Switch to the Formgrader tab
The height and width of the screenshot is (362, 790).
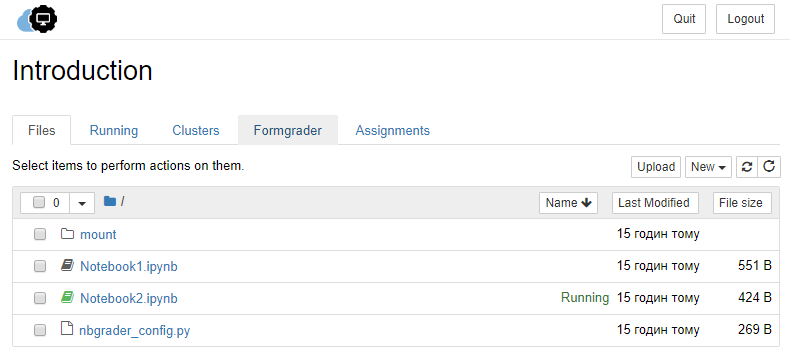point(288,130)
